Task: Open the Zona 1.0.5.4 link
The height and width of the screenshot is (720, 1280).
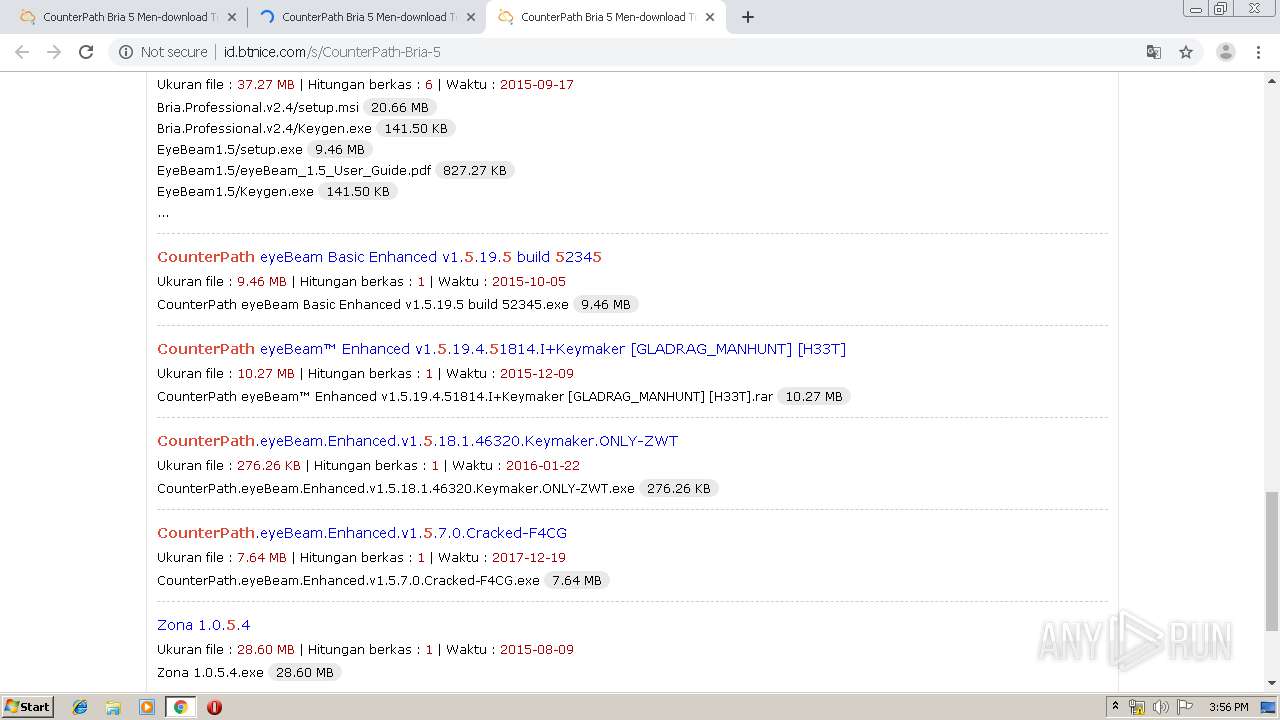Action: tap(204, 625)
